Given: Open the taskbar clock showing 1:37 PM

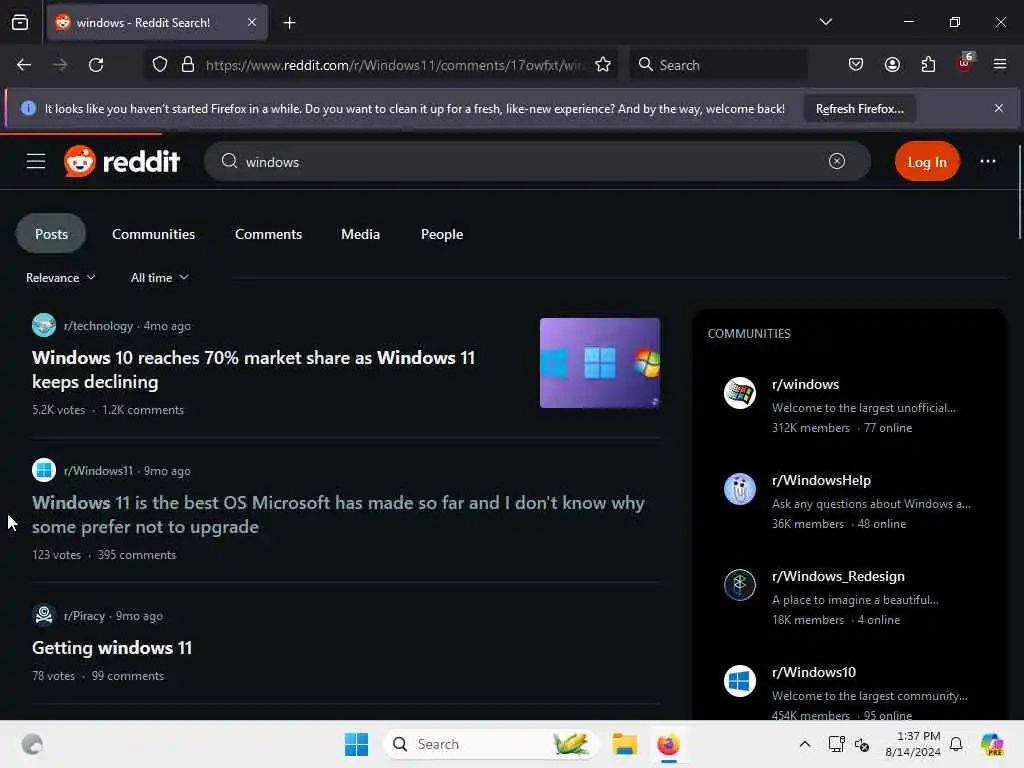Looking at the screenshot, I should [x=913, y=744].
